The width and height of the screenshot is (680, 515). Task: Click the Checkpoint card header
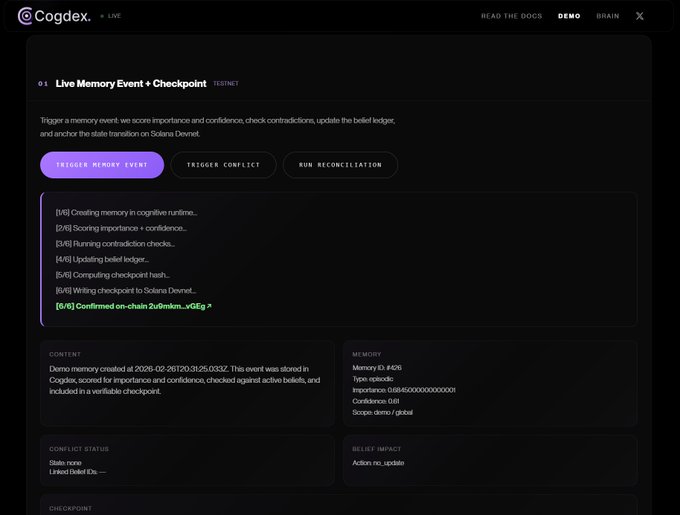pos(70,508)
